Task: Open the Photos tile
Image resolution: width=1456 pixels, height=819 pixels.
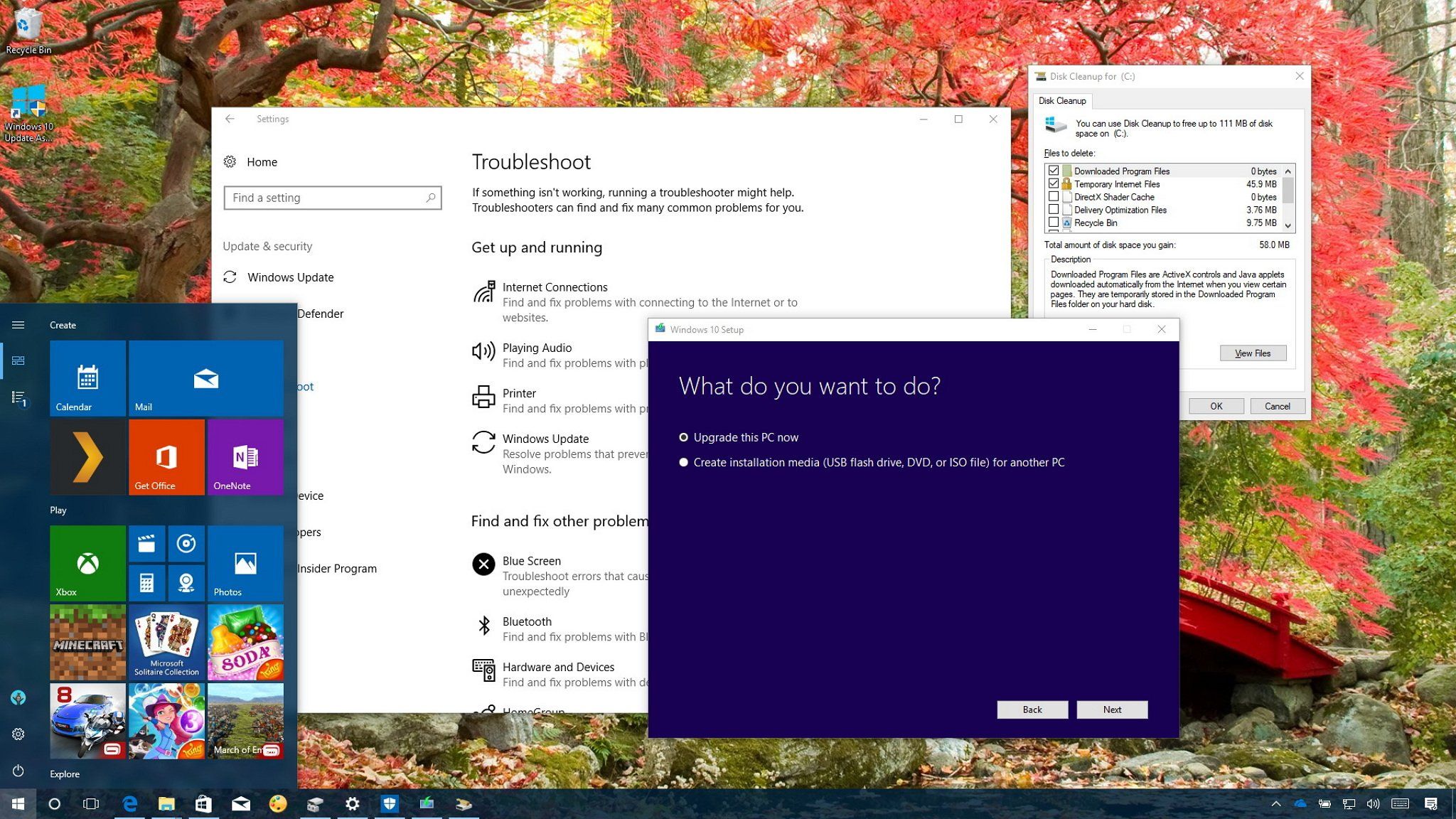Action: coord(245,564)
